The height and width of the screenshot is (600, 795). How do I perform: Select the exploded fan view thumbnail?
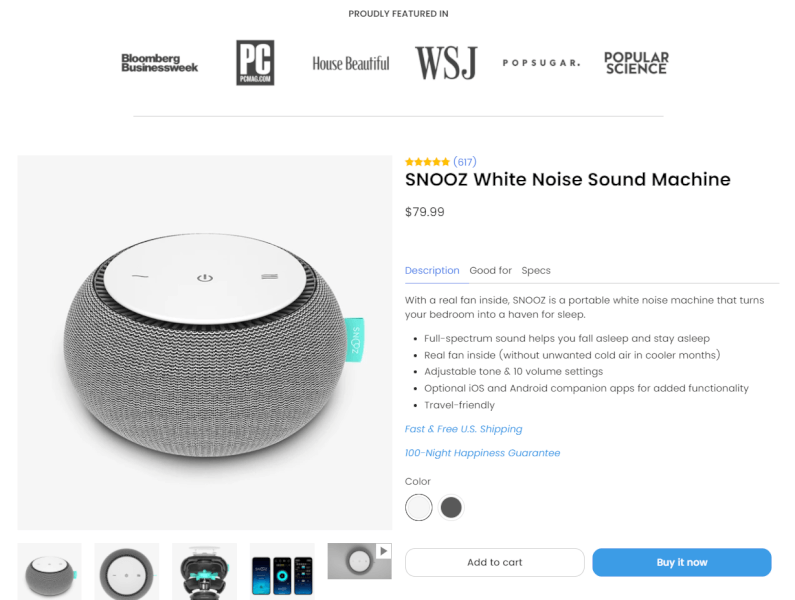(x=204, y=572)
